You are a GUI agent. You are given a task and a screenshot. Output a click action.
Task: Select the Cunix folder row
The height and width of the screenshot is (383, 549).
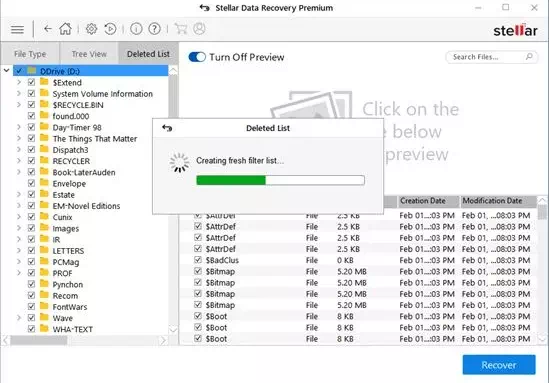[62, 217]
